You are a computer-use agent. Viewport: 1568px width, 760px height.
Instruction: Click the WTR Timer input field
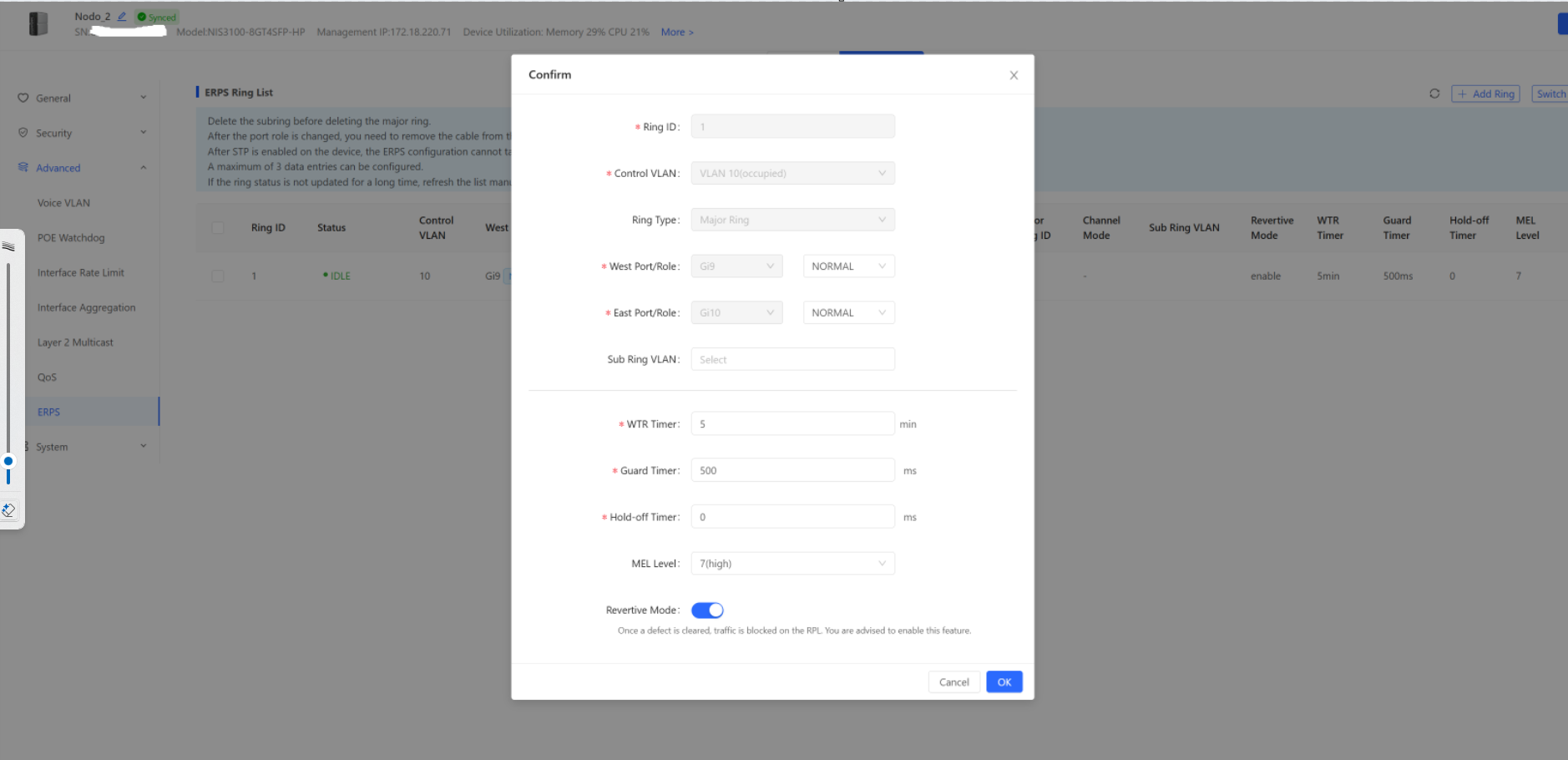(x=792, y=423)
